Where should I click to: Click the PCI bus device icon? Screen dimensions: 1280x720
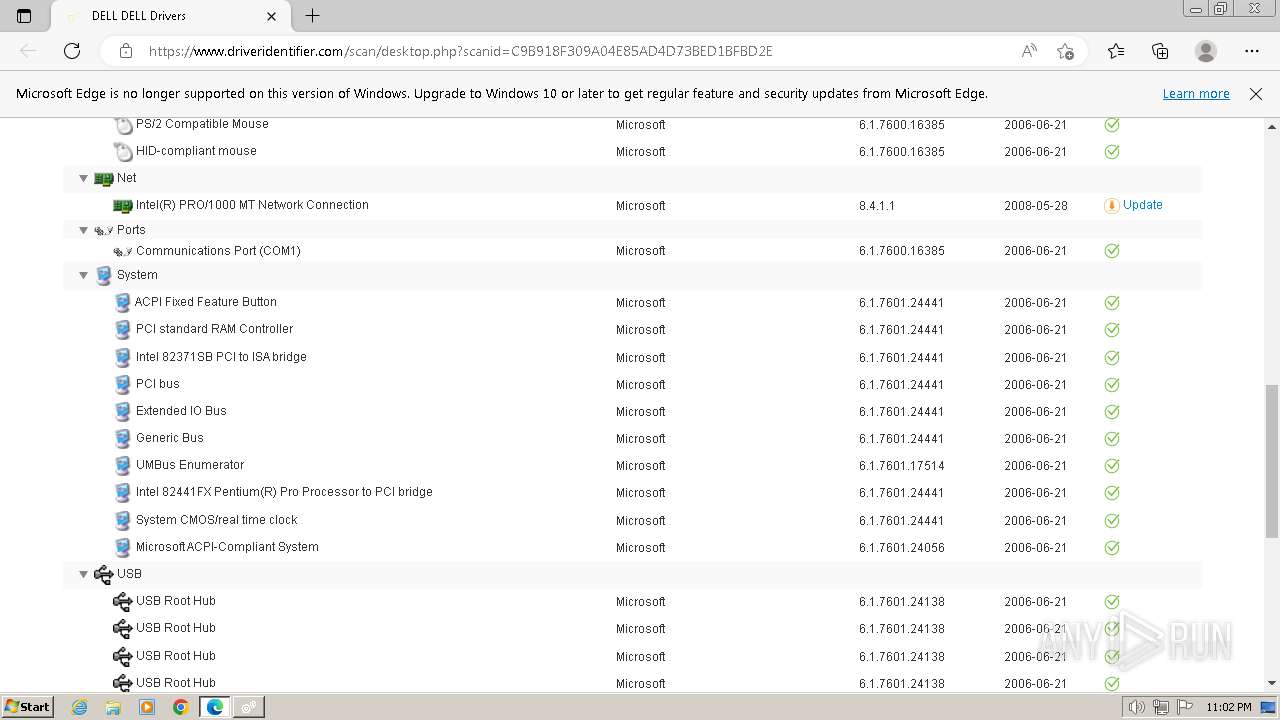click(123, 384)
